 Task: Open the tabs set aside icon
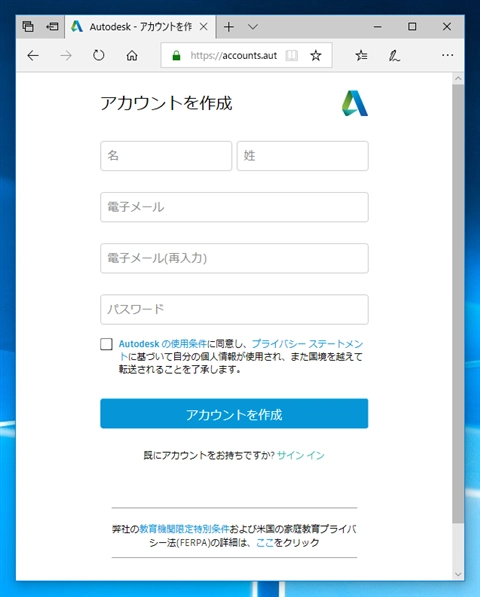[28, 27]
